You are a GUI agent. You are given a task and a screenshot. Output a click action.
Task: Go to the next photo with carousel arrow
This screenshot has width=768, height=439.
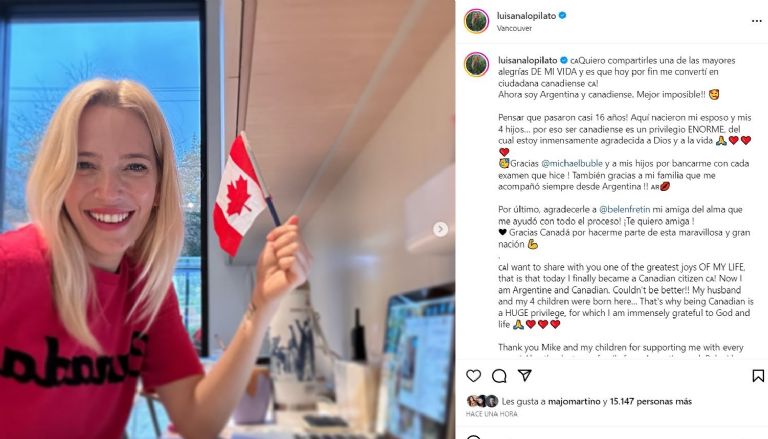click(x=440, y=229)
